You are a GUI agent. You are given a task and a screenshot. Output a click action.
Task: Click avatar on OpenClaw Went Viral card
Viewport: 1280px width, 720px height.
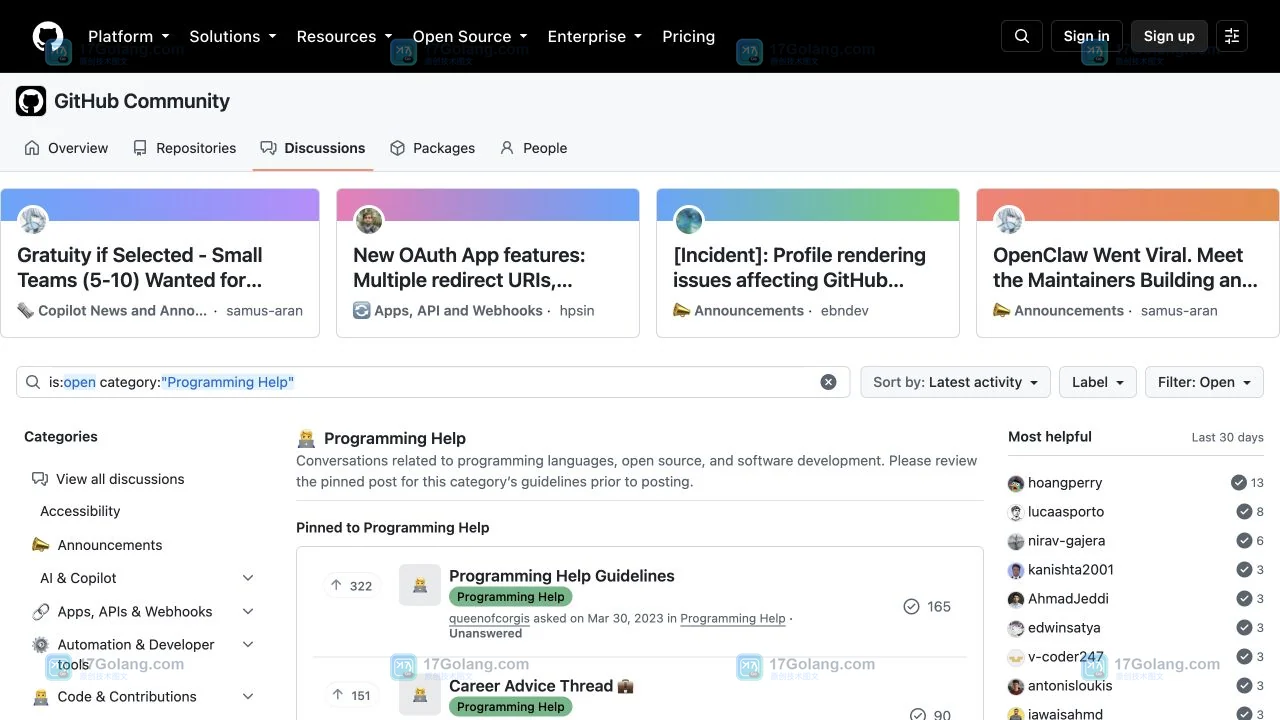pos(1009,220)
